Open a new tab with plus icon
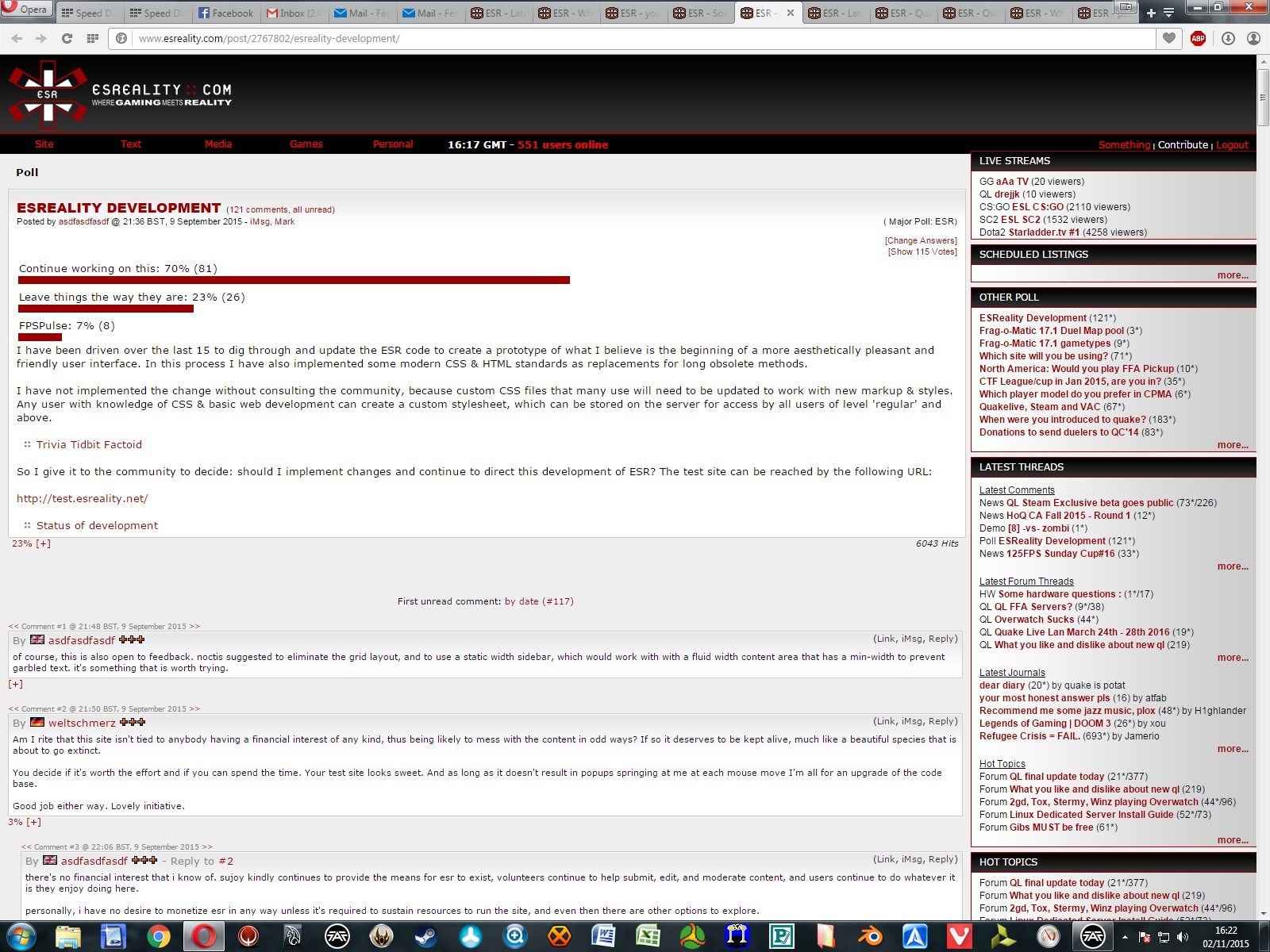Image resolution: width=1270 pixels, height=952 pixels. tap(1151, 13)
